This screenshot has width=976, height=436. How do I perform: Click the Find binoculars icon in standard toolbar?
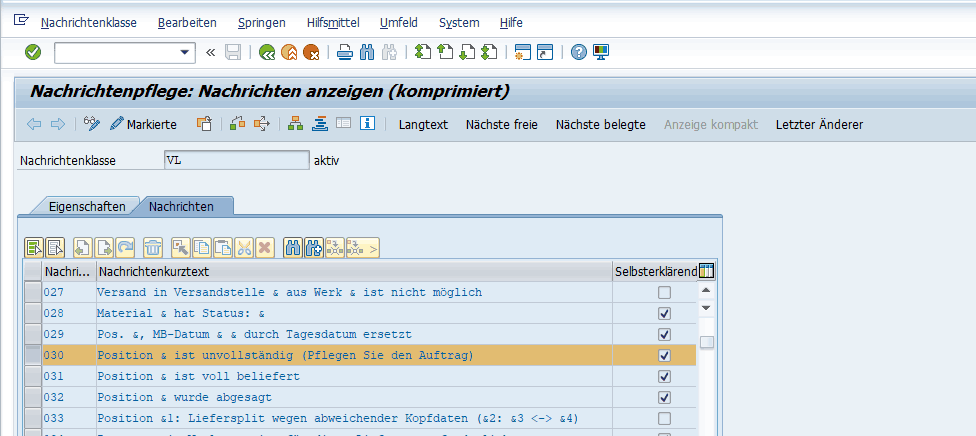tap(367, 52)
